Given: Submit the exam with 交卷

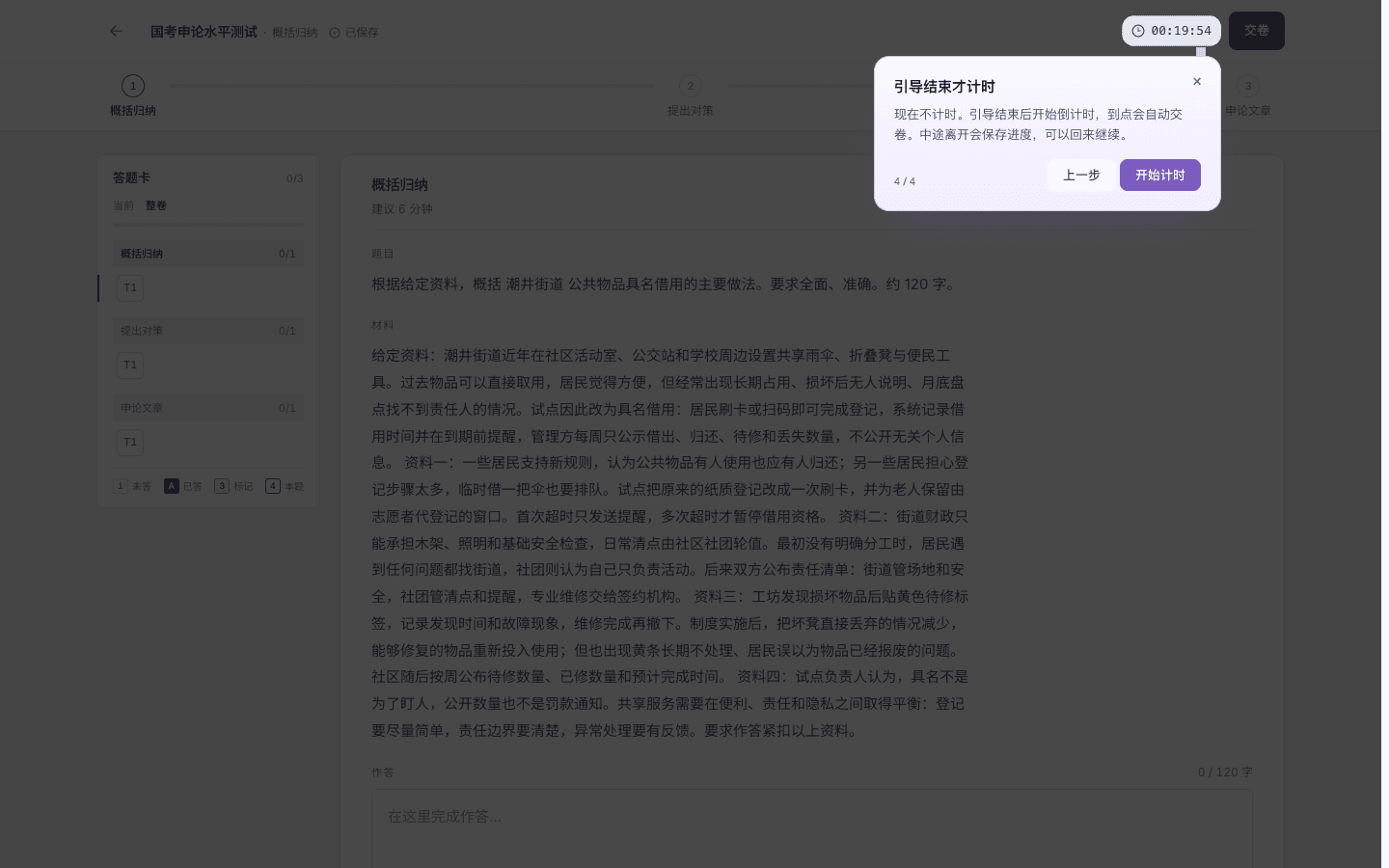Looking at the screenshot, I should [x=1256, y=31].
